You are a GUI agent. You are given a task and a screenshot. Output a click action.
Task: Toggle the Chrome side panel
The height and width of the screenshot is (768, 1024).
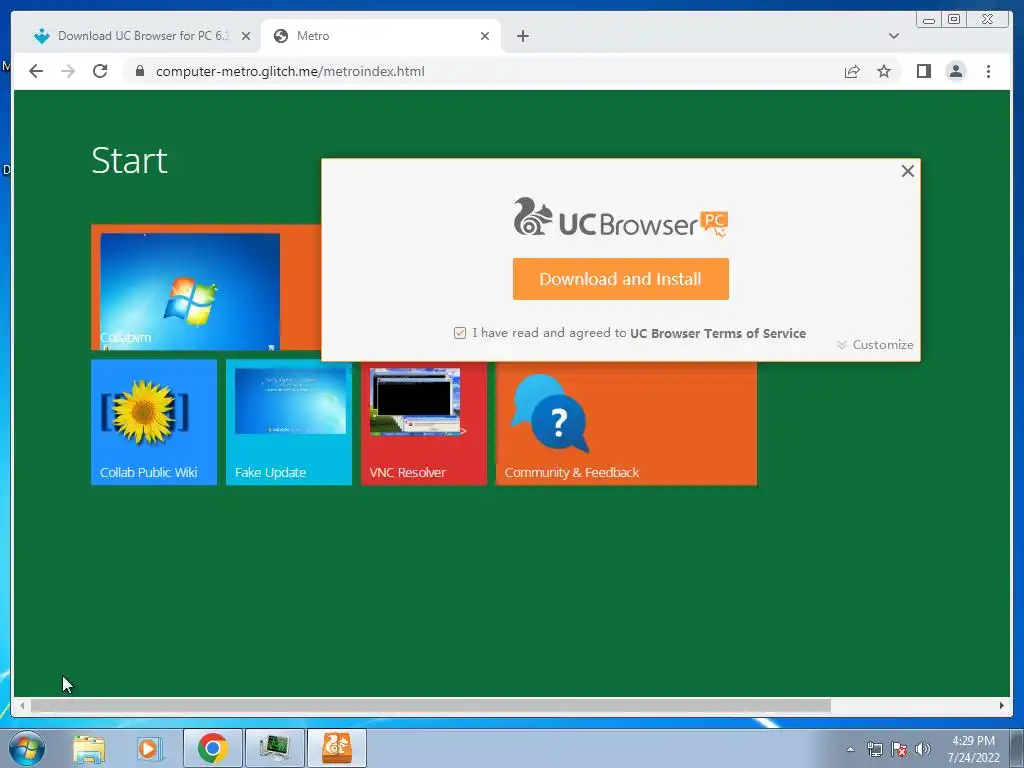tap(923, 71)
